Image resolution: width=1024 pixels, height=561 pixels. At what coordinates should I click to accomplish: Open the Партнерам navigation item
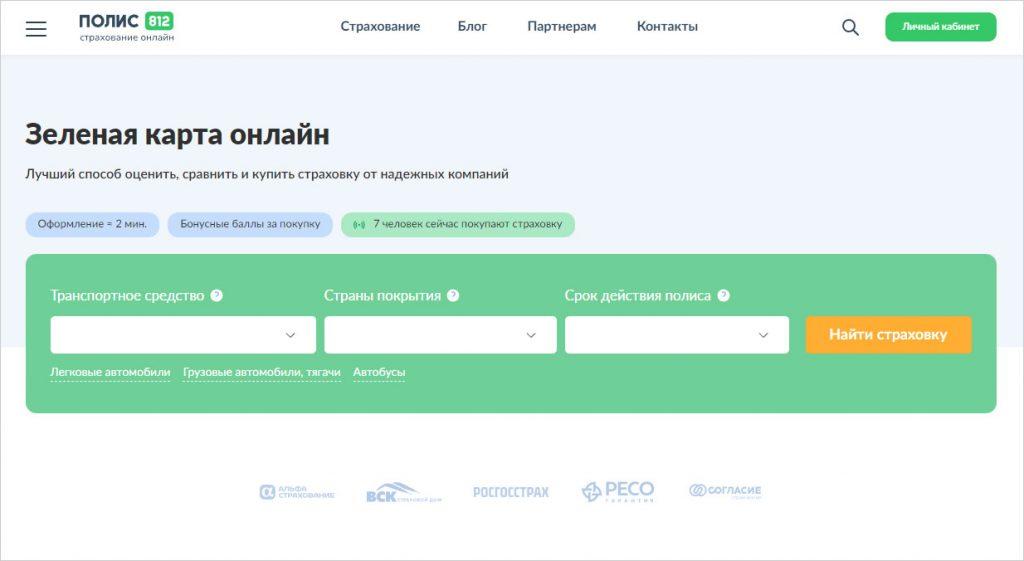click(x=561, y=27)
